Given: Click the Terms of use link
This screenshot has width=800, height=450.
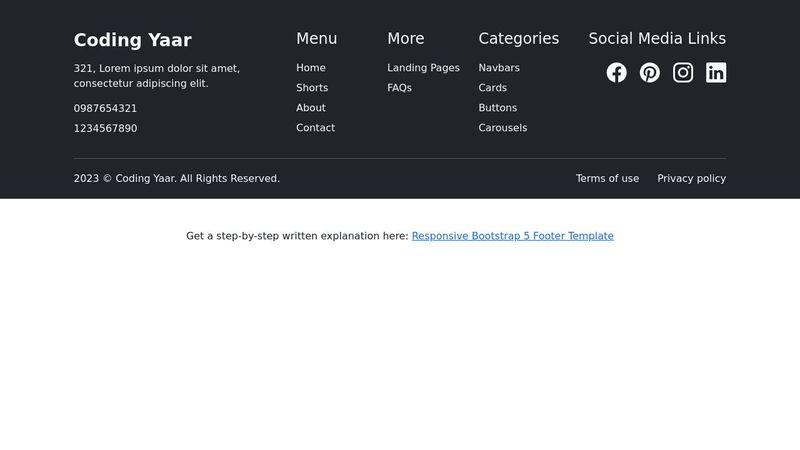Looking at the screenshot, I should click(x=607, y=179).
